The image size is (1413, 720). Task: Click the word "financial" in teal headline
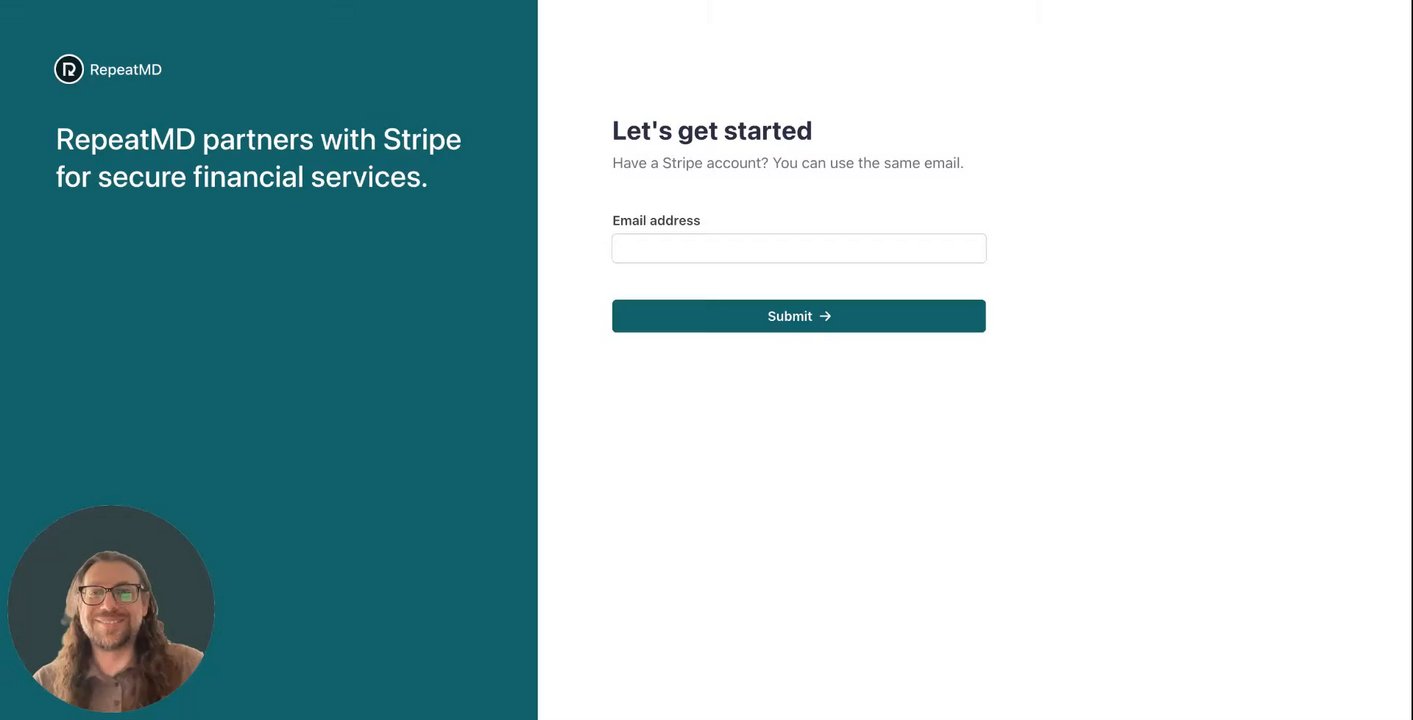[x=248, y=177]
